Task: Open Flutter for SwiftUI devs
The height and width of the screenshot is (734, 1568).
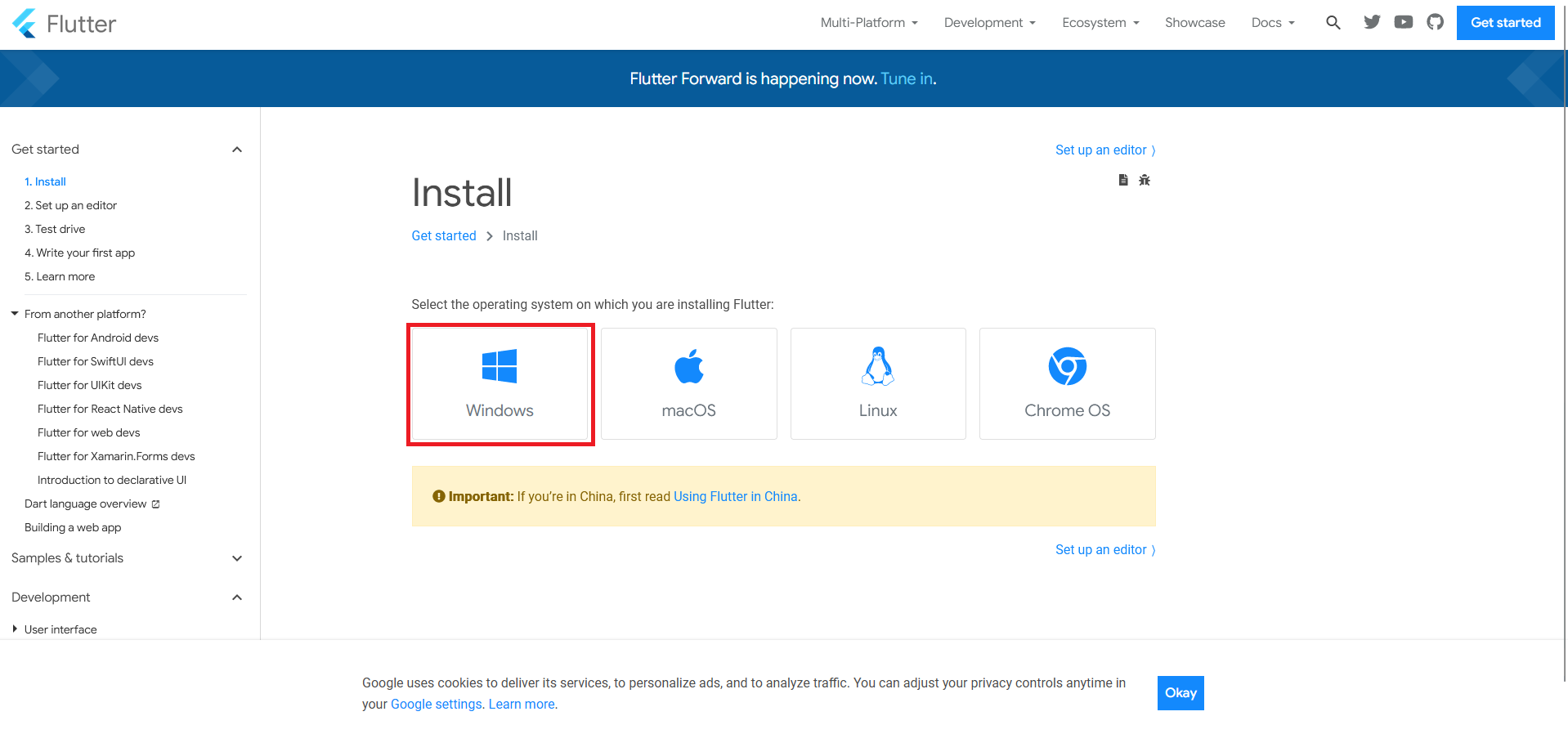Action: point(96,361)
